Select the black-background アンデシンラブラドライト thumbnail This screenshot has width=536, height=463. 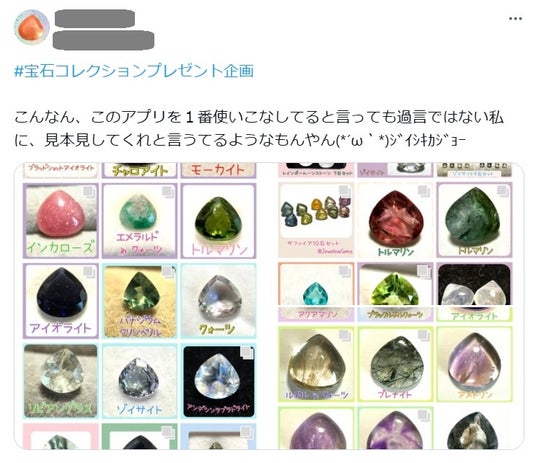[218, 381]
